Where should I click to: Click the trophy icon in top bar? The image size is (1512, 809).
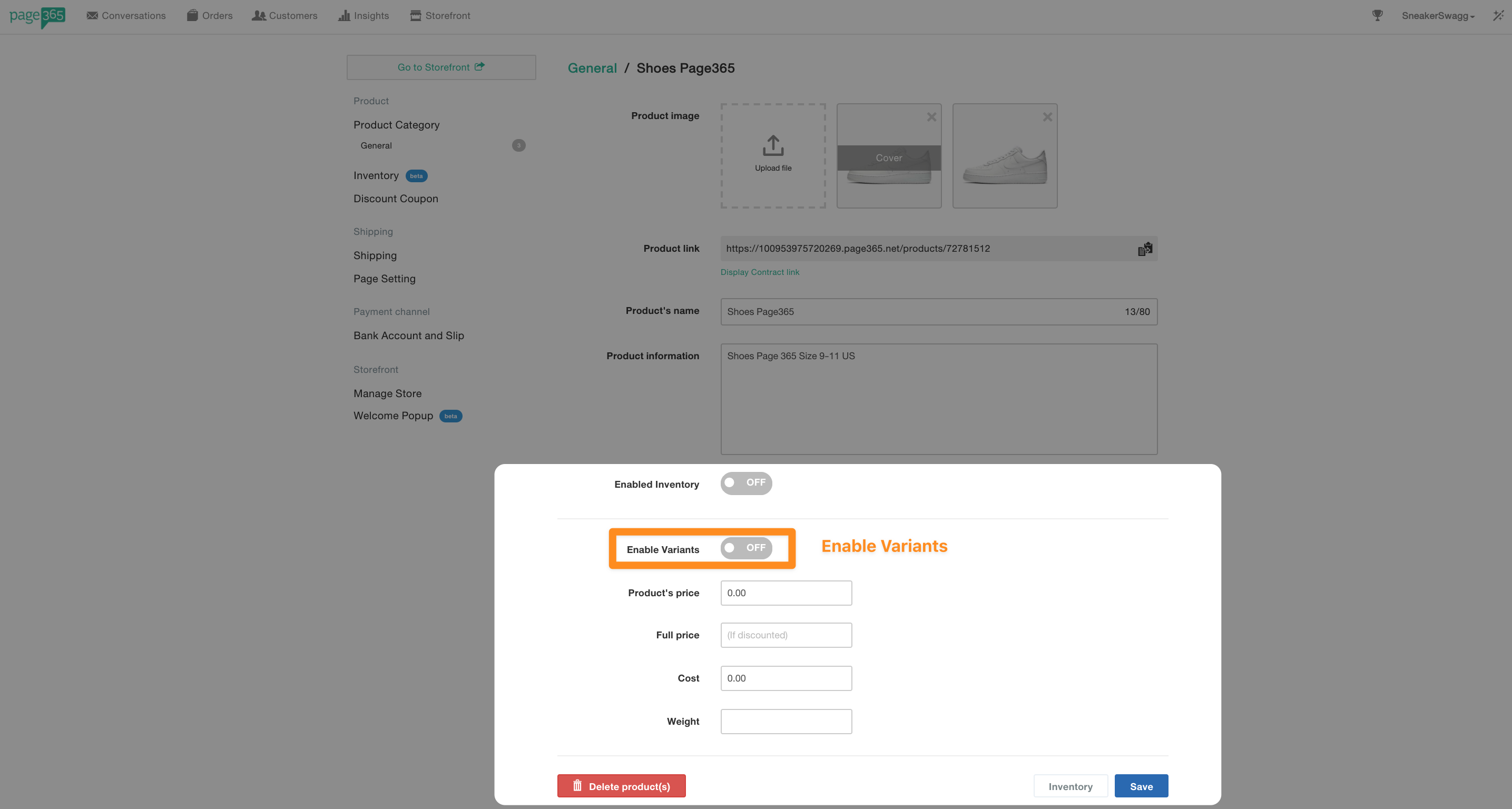tap(1377, 15)
